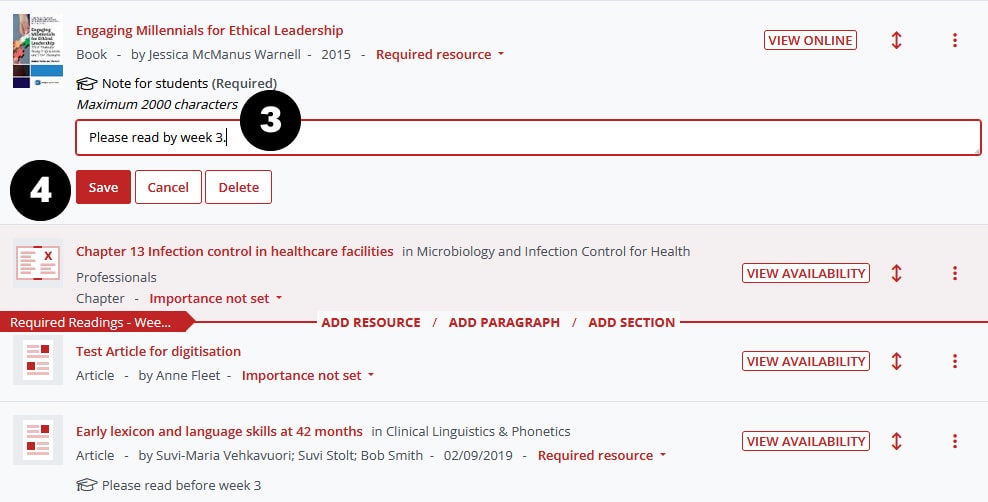Click the reorder arrows for the Chapter 13 item
Screen dimensions: 988x502
[896, 273]
